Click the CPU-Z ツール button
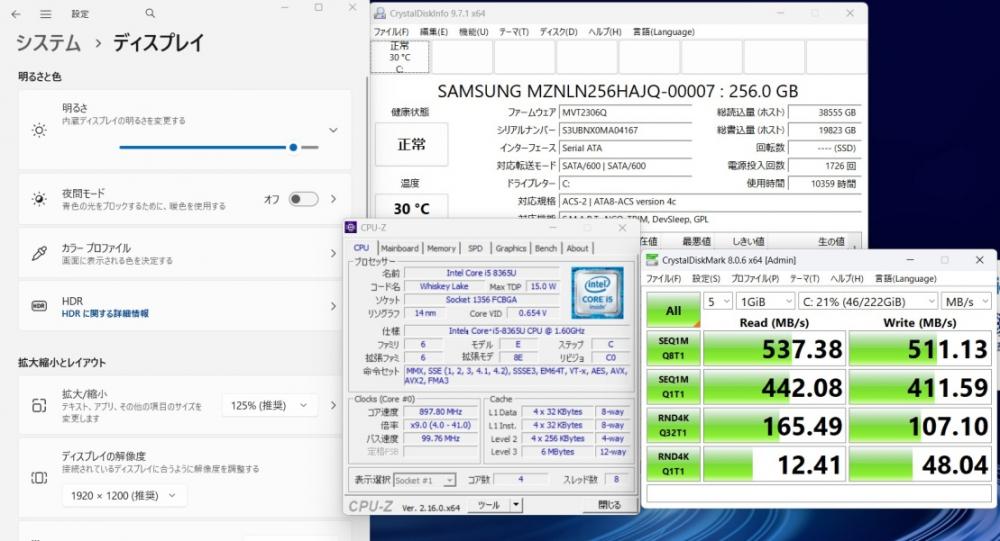This screenshot has width=1000, height=541. [489, 505]
